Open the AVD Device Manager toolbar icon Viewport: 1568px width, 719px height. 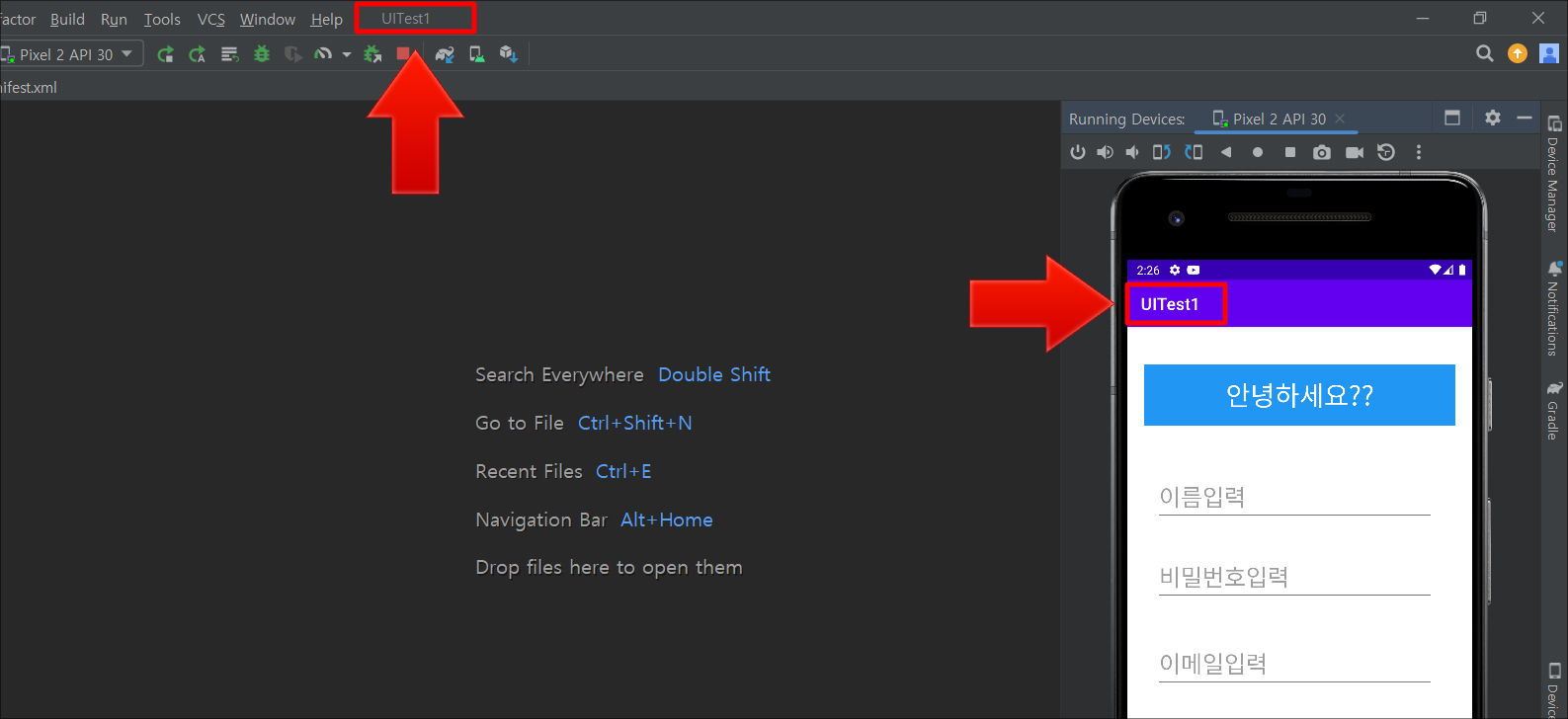[476, 54]
